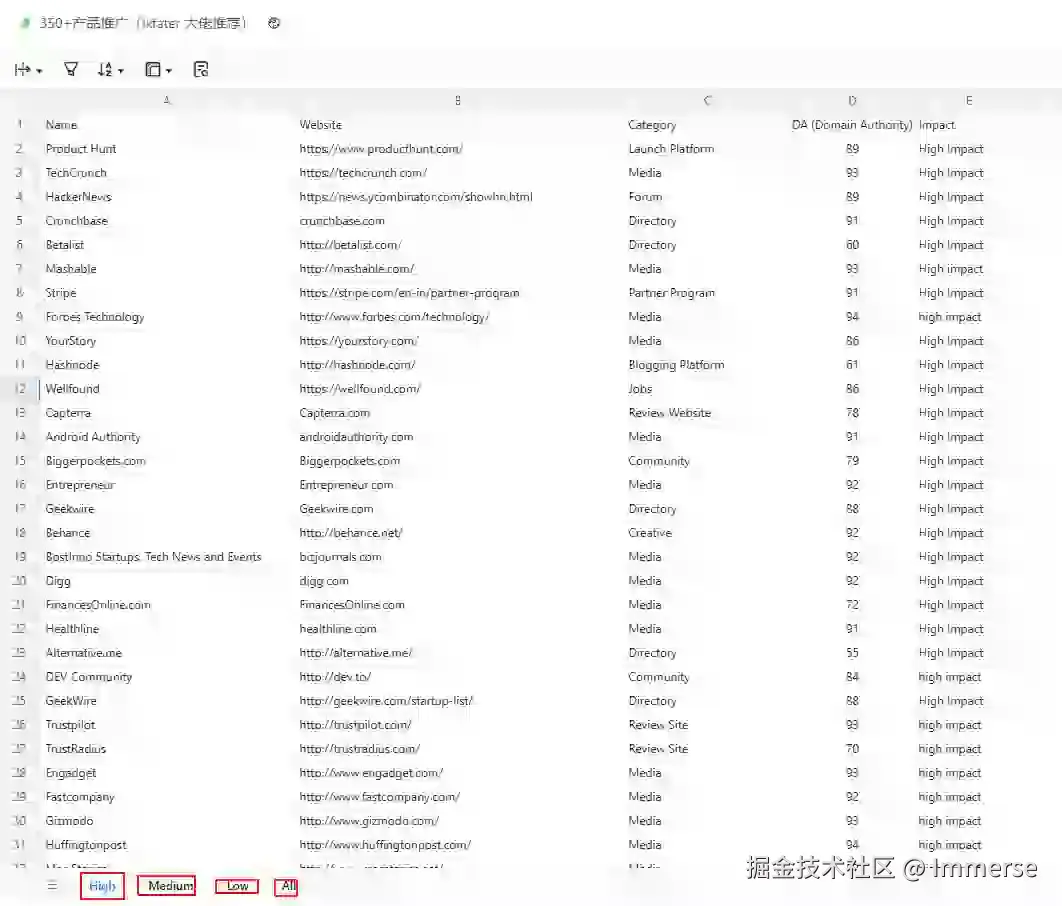Click the Digg name cell

[x=58, y=581]
